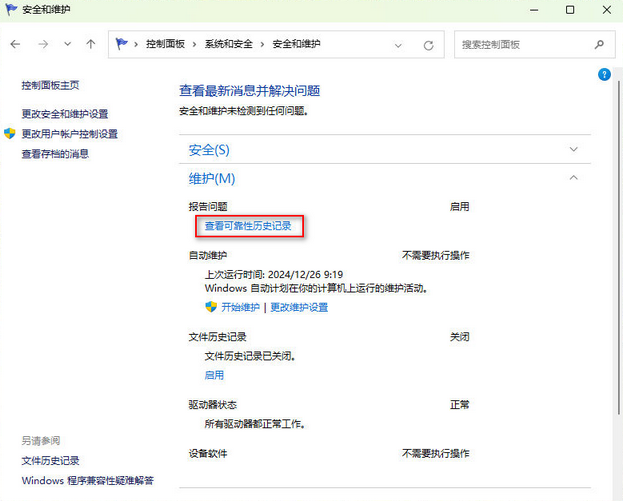
Task: Select 控制面板 in the breadcrumb path
Action: click(165, 45)
